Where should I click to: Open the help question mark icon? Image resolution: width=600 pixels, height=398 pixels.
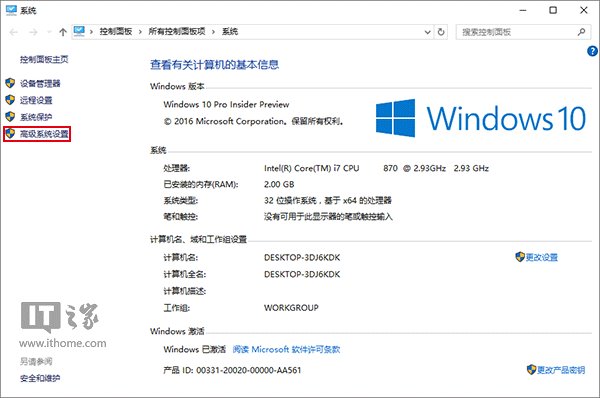coord(592,51)
